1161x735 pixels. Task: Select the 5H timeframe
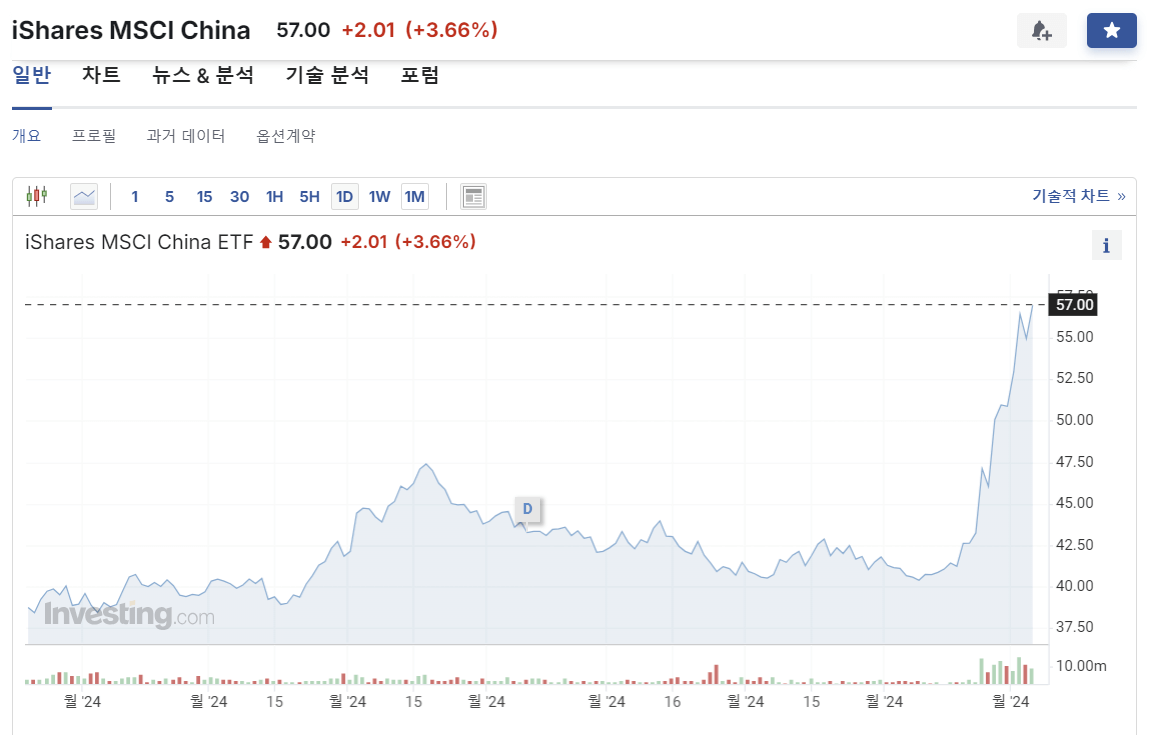pos(309,196)
